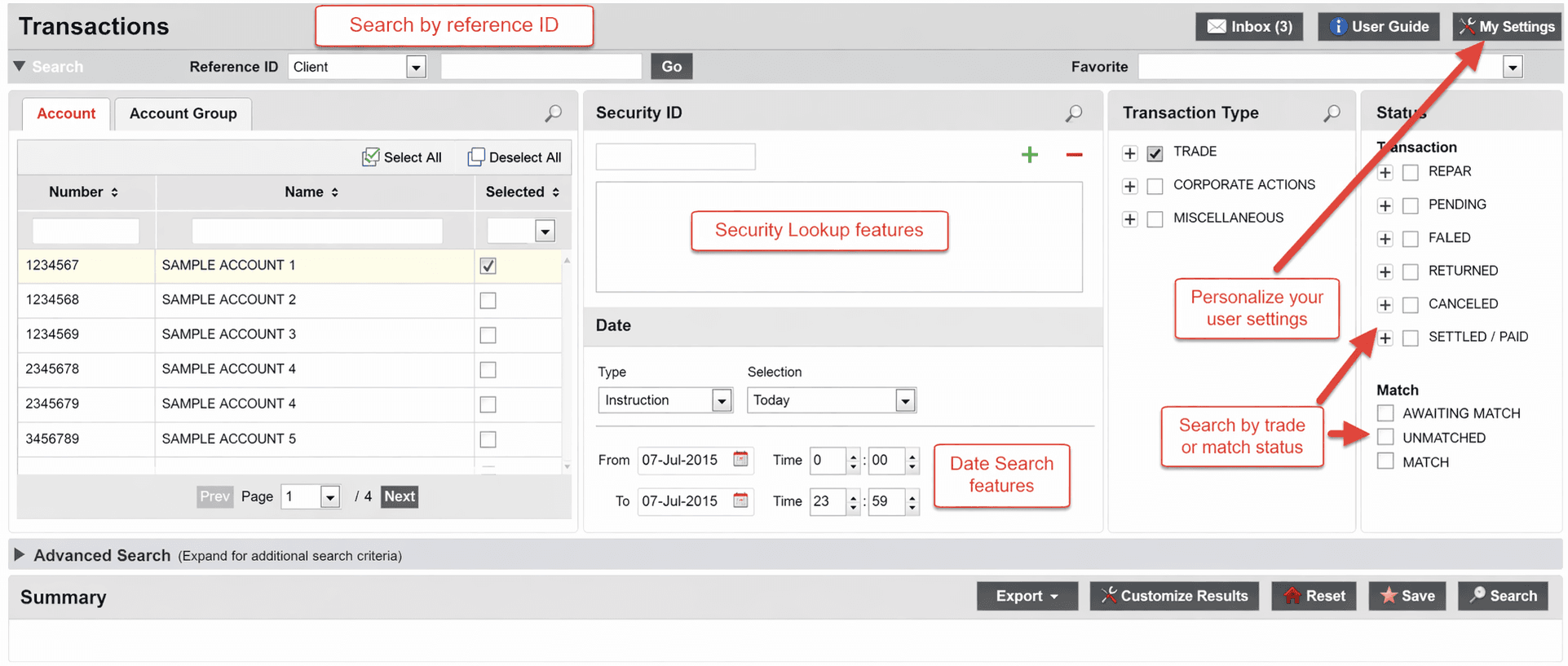Check CORPORATE ACTIONS transaction type
The height and width of the screenshot is (666, 1568).
1155,187
